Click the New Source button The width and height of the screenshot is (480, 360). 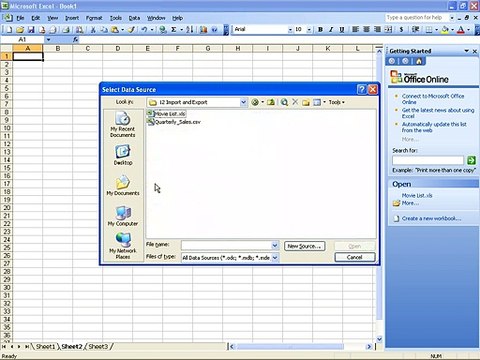click(304, 246)
